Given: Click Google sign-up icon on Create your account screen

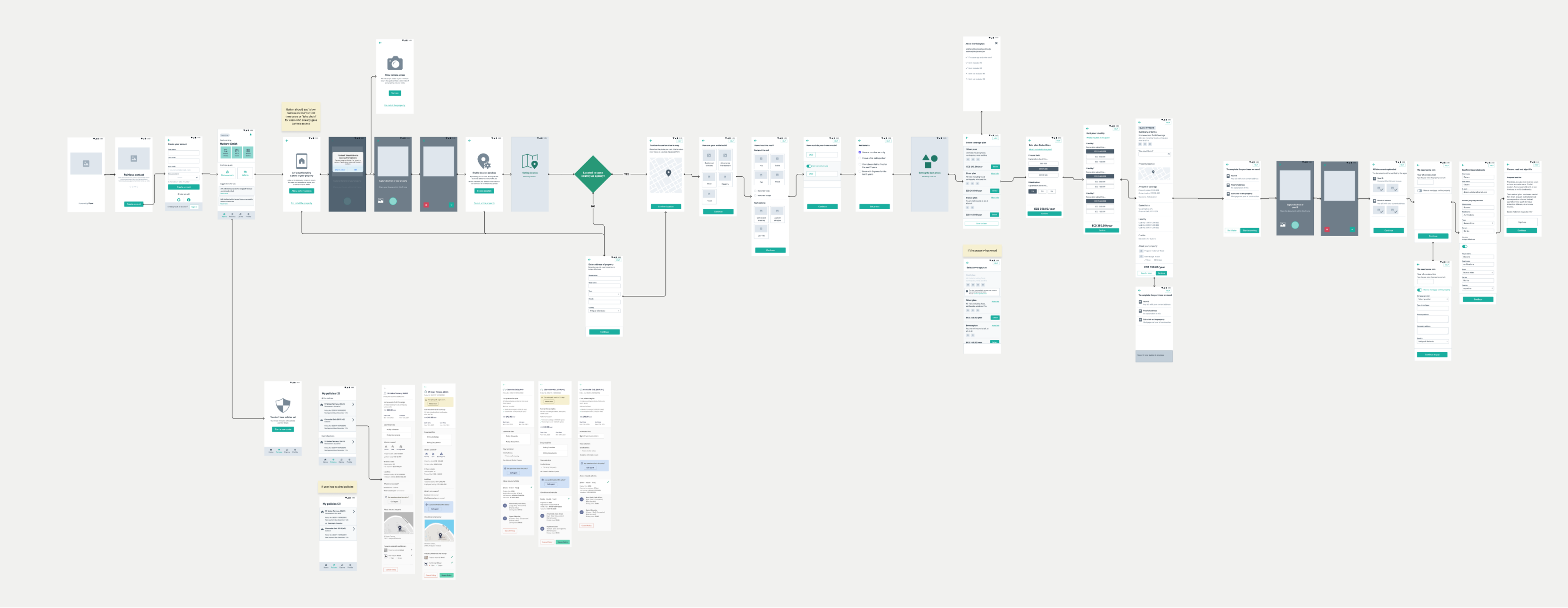Looking at the screenshot, I should (179, 200).
